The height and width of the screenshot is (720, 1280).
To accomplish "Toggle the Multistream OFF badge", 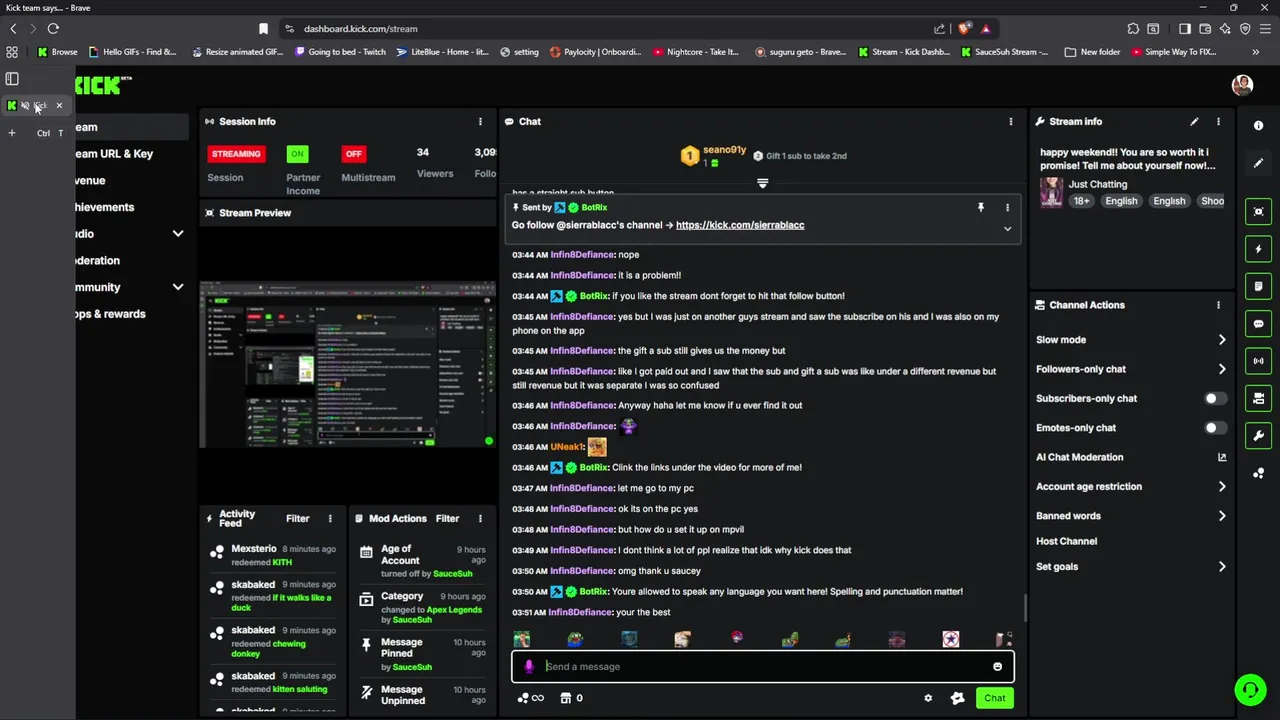I will click(x=353, y=154).
